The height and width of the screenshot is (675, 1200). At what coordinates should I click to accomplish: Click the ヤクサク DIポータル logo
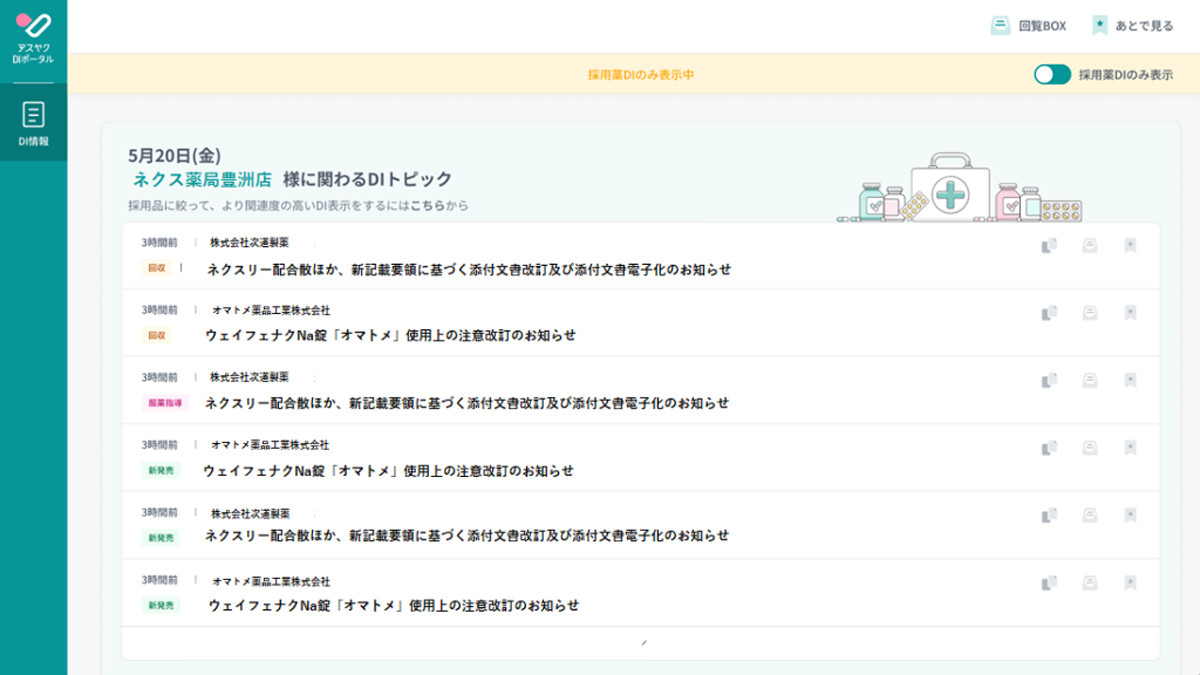click(x=33, y=37)
